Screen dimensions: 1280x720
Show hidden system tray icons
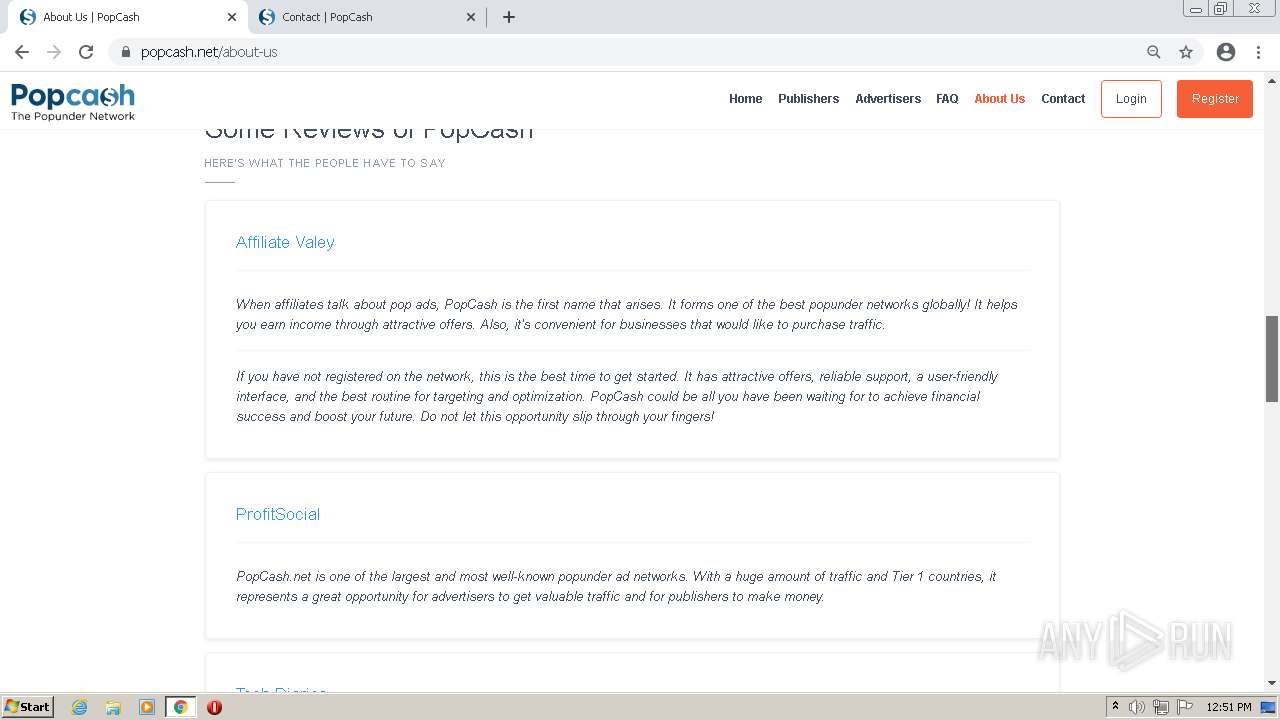[1115, 707]
